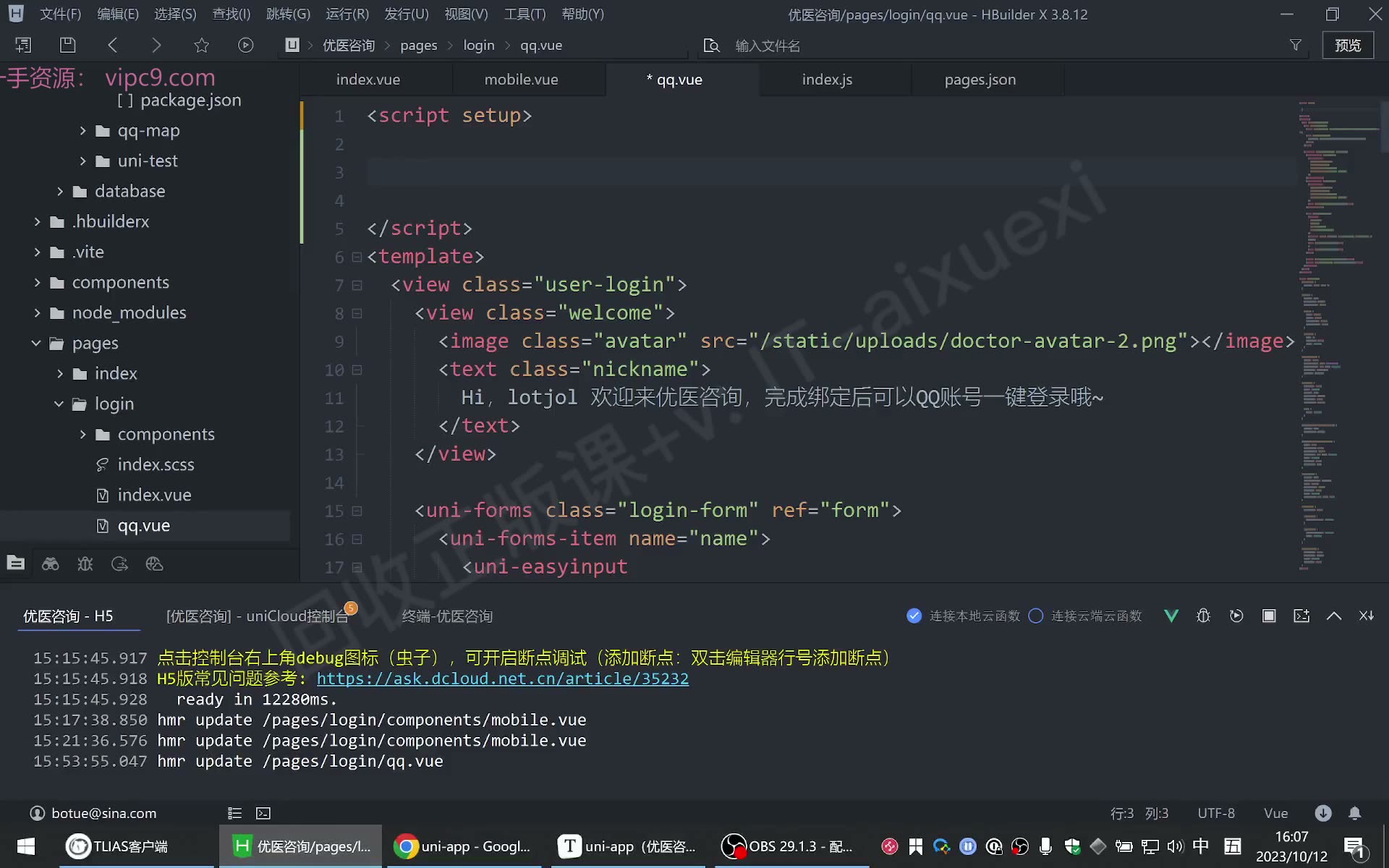Screen dimensions: 1389x868
Task: Open the 终端-优医咨询 terminal tab
Action: (447, 616)
